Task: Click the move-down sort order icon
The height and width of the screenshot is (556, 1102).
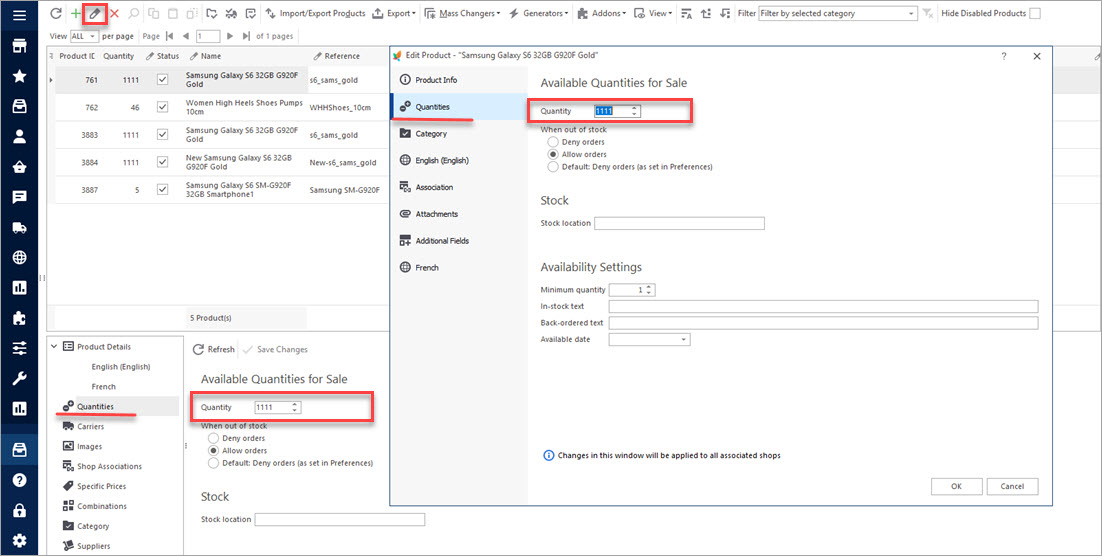Action: click(725, 13)
